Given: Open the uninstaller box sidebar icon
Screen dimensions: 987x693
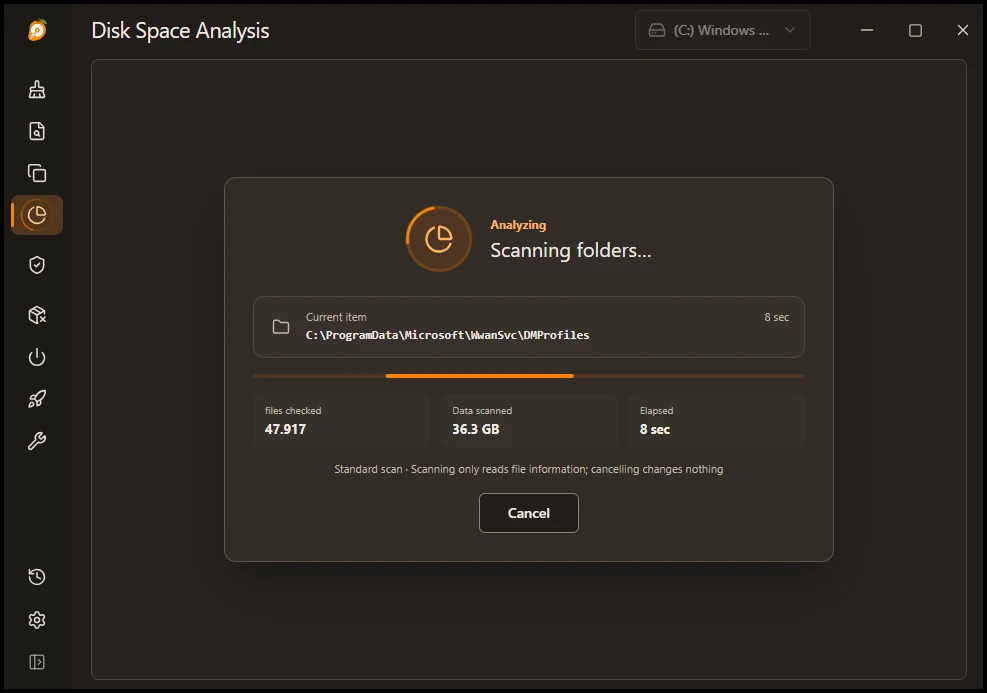Looking at the screenshot, I should coord(37,315).
